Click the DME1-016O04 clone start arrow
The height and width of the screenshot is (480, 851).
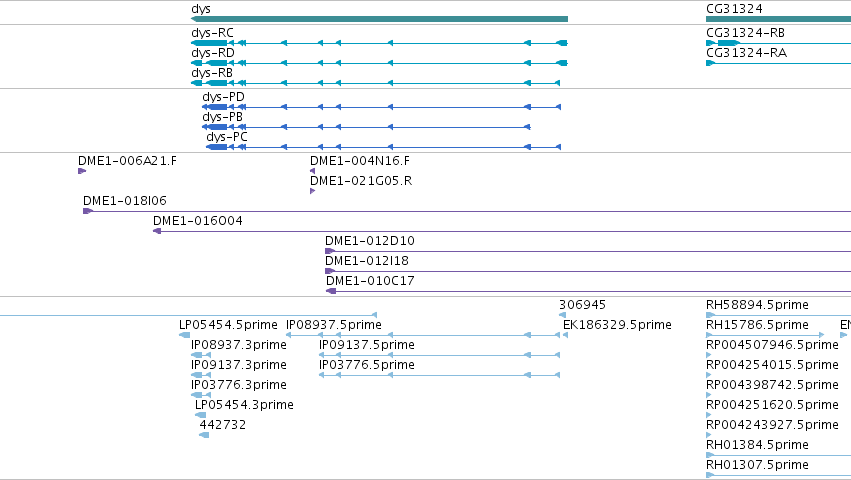tap(157, 231)
